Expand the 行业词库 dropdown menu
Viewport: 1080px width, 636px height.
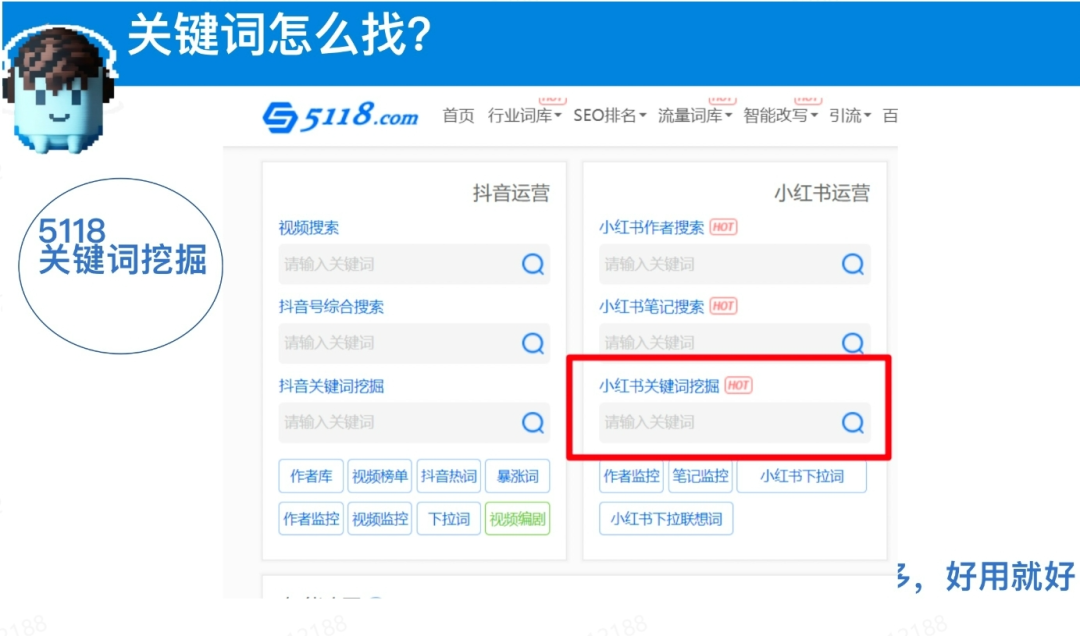click(524, 116)
